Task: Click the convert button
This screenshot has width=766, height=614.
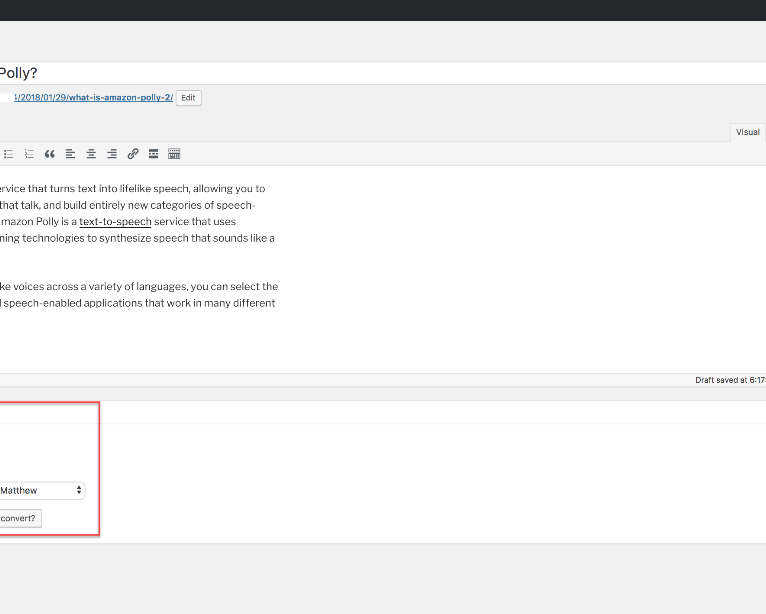Action: click(x=20, y=519)
